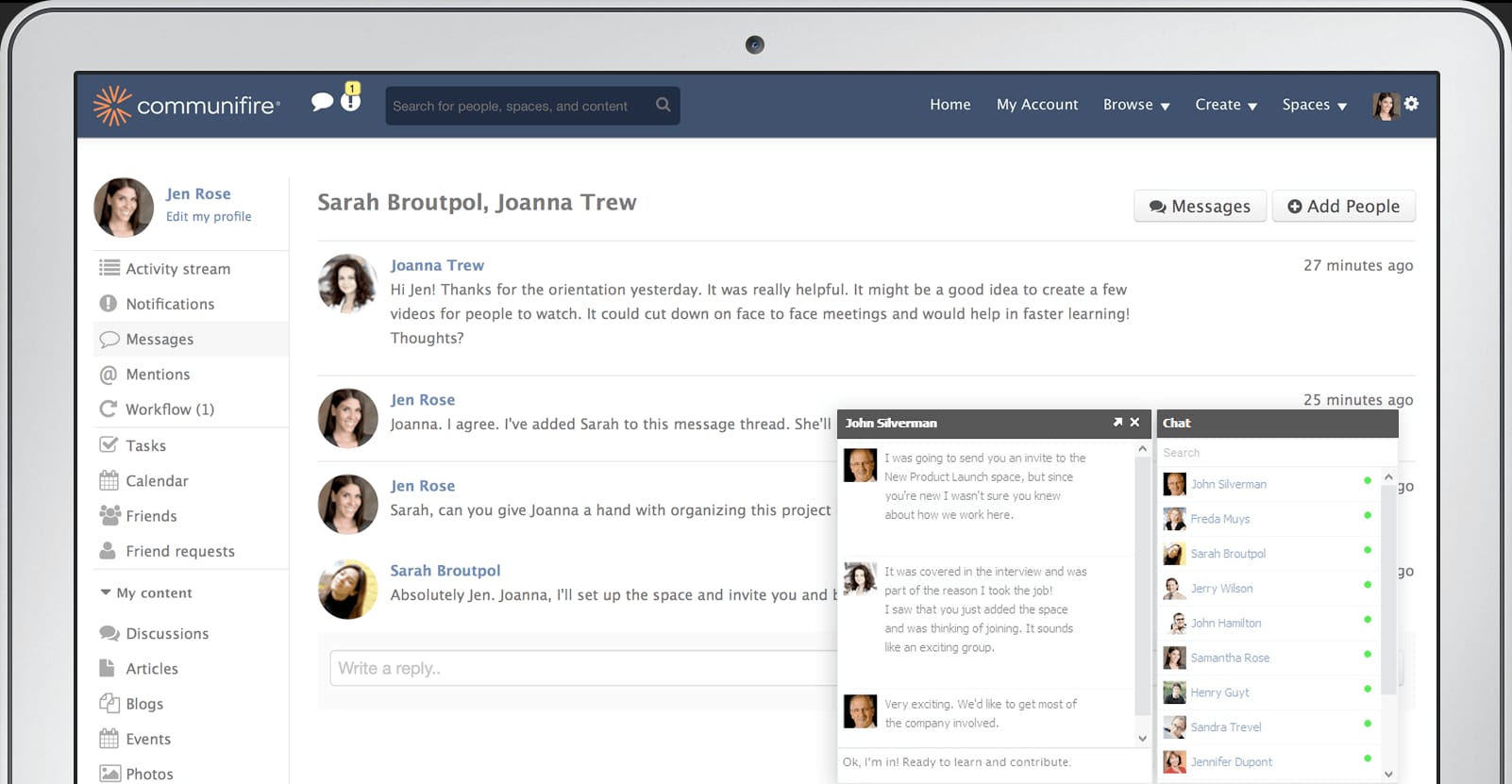Image resolution: width=1512 pixels, height=784 pixels.
Task: Close the John Silverman chat window
Action: pyautogui.click(x=1134, y=423)
